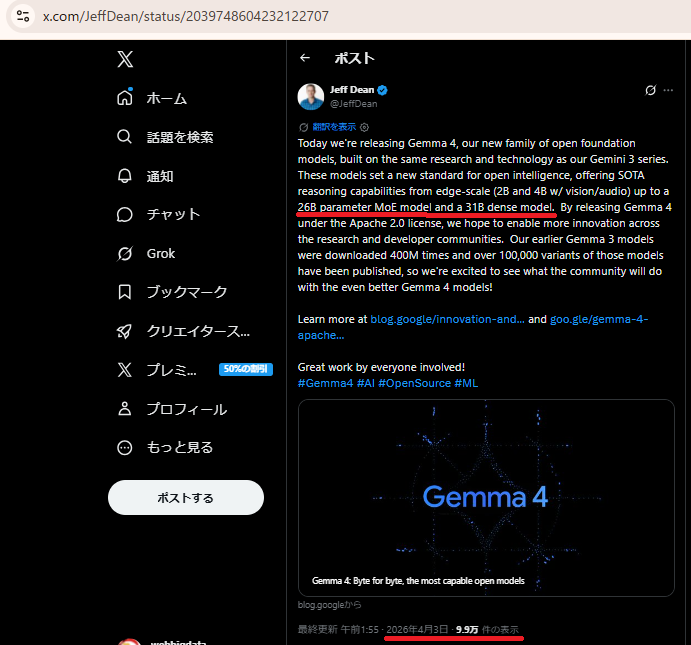This screenshot has width=691, height=645.
Task: Open the クリエイタース rocket icon
Action: pos(124,331)
